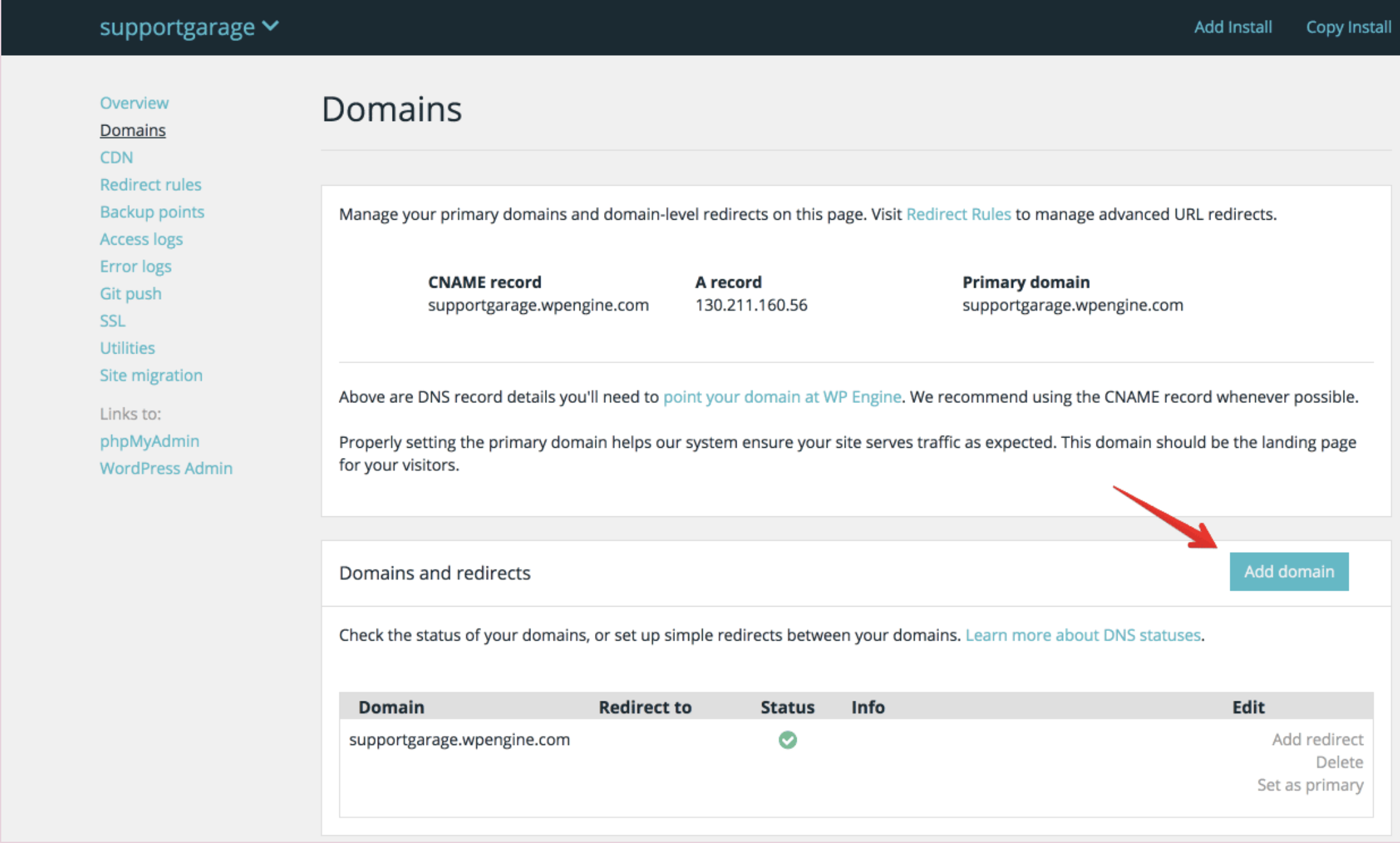Open Copy Install in header
1400x843 pixels.
(1348, 27)
